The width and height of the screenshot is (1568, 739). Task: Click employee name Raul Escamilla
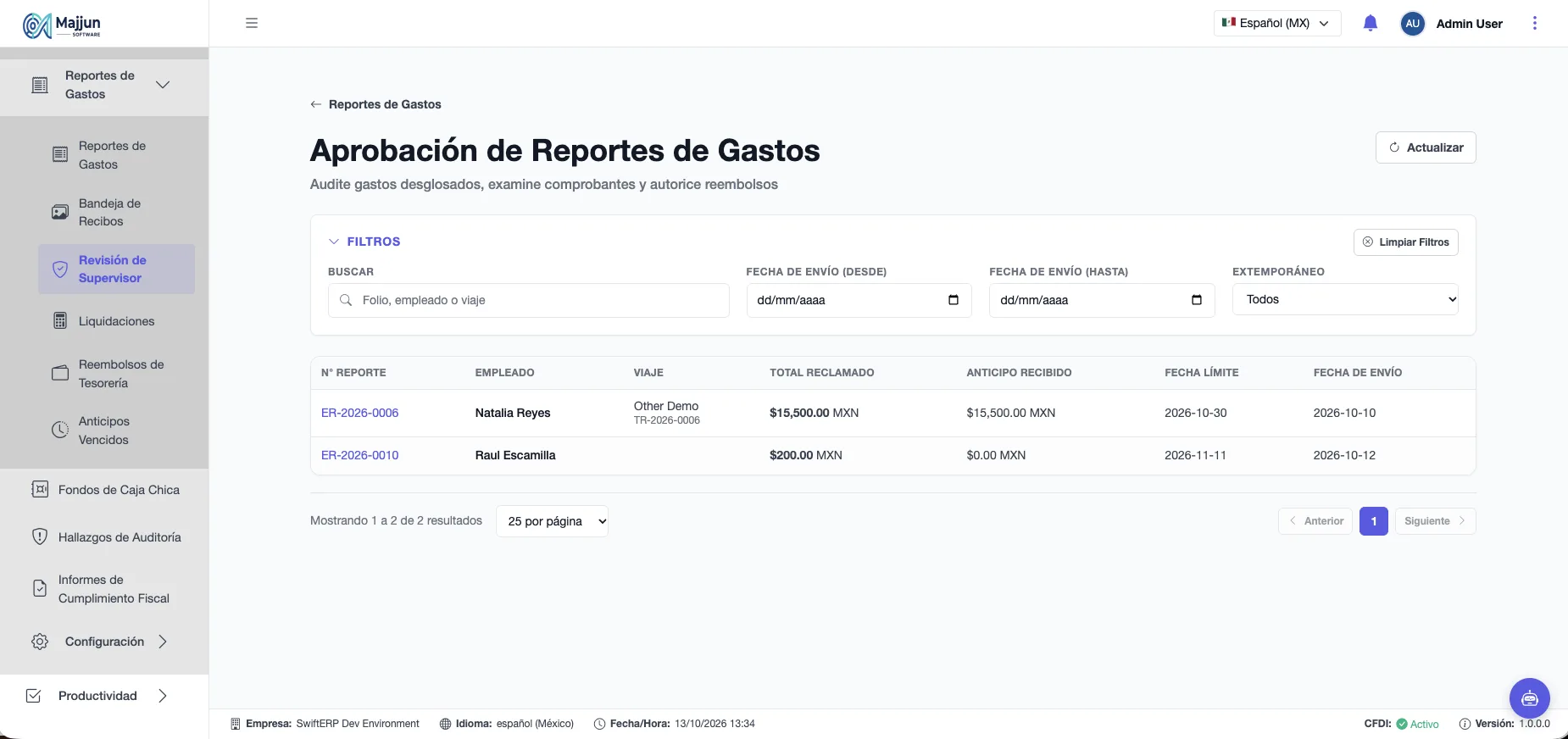click(x=515, y=455)
